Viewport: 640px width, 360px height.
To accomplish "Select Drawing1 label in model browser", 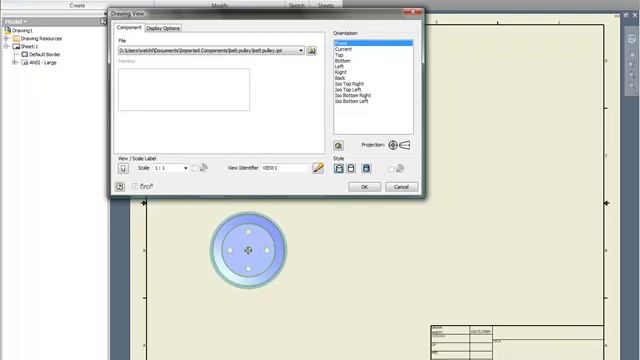I will pyautogui.click(x=22, y=31).
